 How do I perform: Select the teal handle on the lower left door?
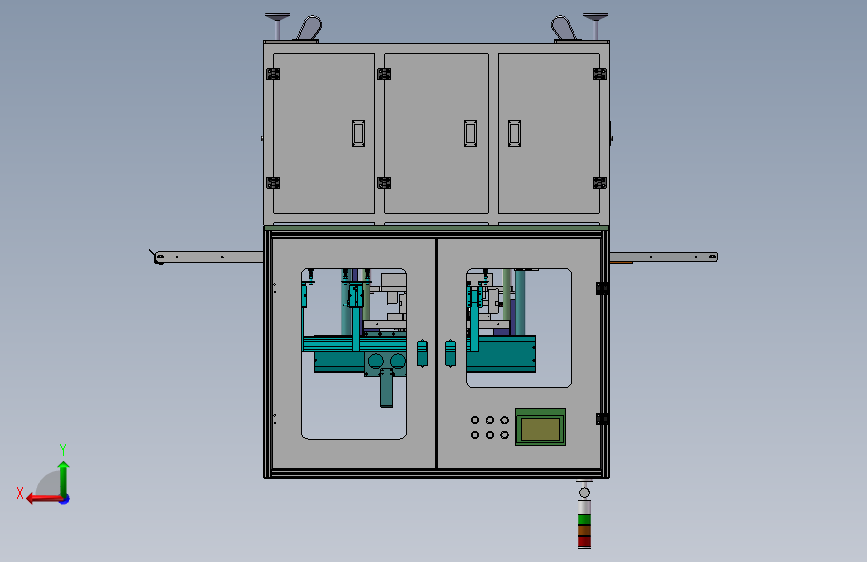(422, 353)
